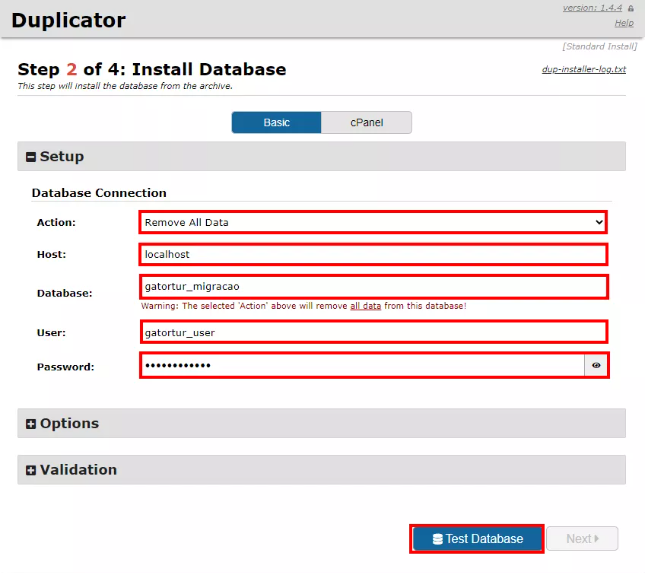The image size is (653, 573).
Task: Focus the Database field with gatortur_migracao
Action: (373, 286)
